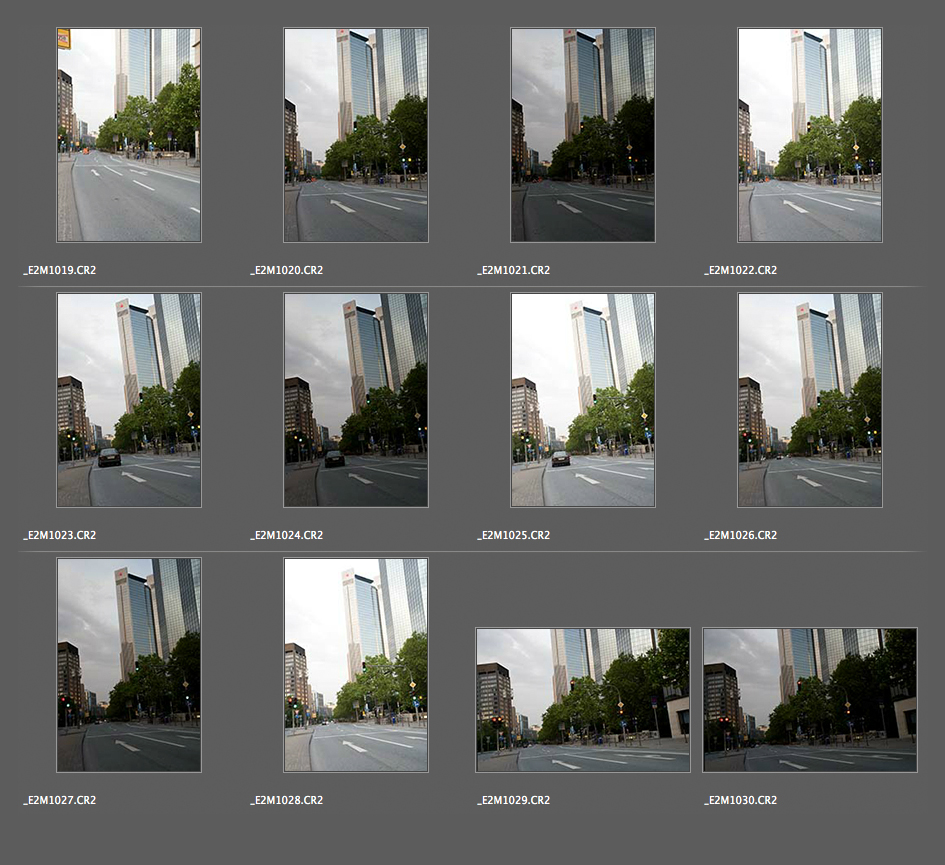Click the _E2M1026.CR2 image thumbnail
The image size is (945, 865).
(809, 400)
